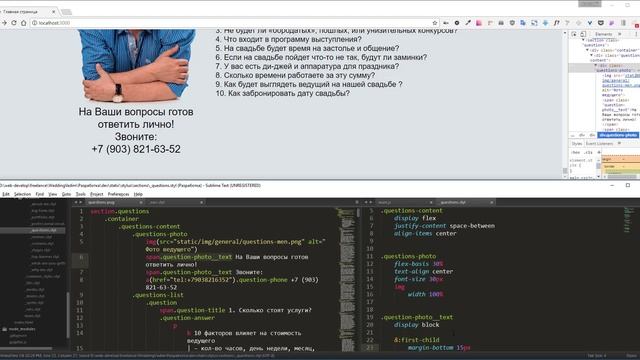Close the _questions.styl tab in right pane
This screenshot has width=640, height=360.
coord(491,202)
